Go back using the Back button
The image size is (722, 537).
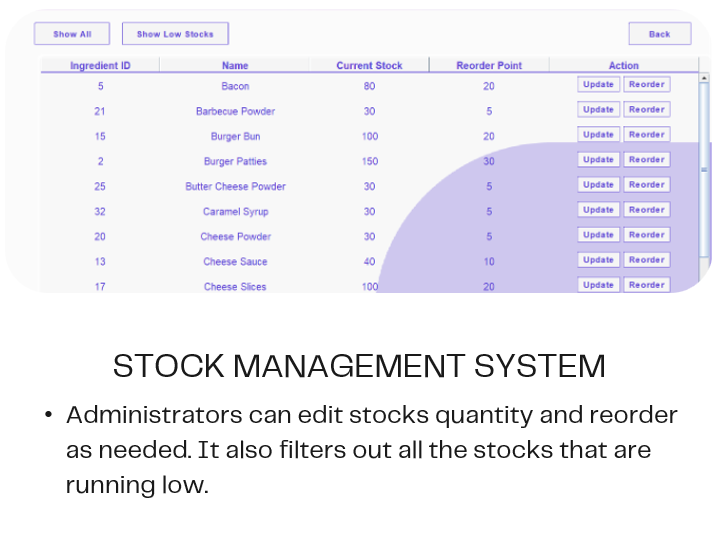coord(659,34)
